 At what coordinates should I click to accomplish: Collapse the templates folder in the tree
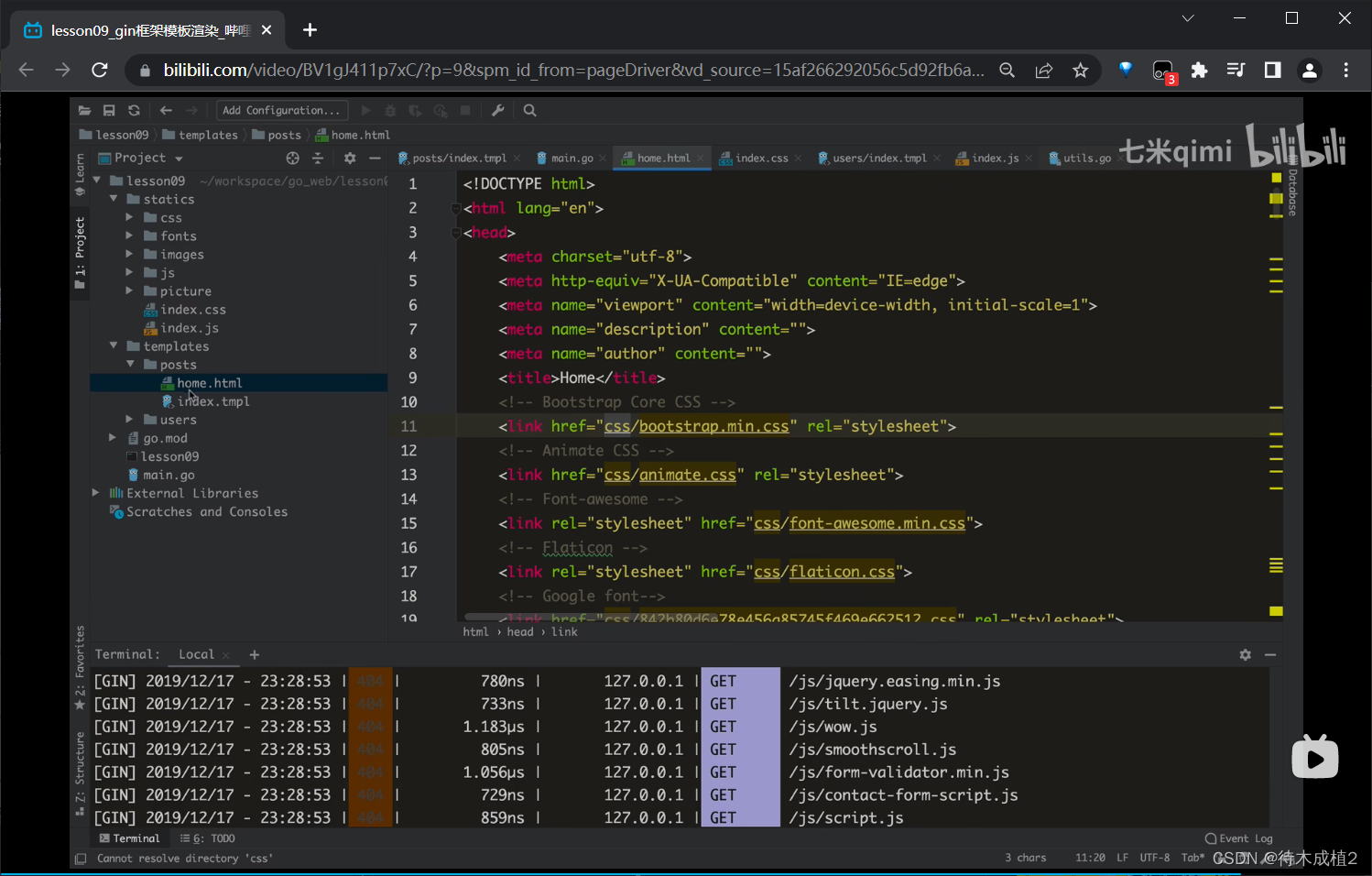(114, 346)
